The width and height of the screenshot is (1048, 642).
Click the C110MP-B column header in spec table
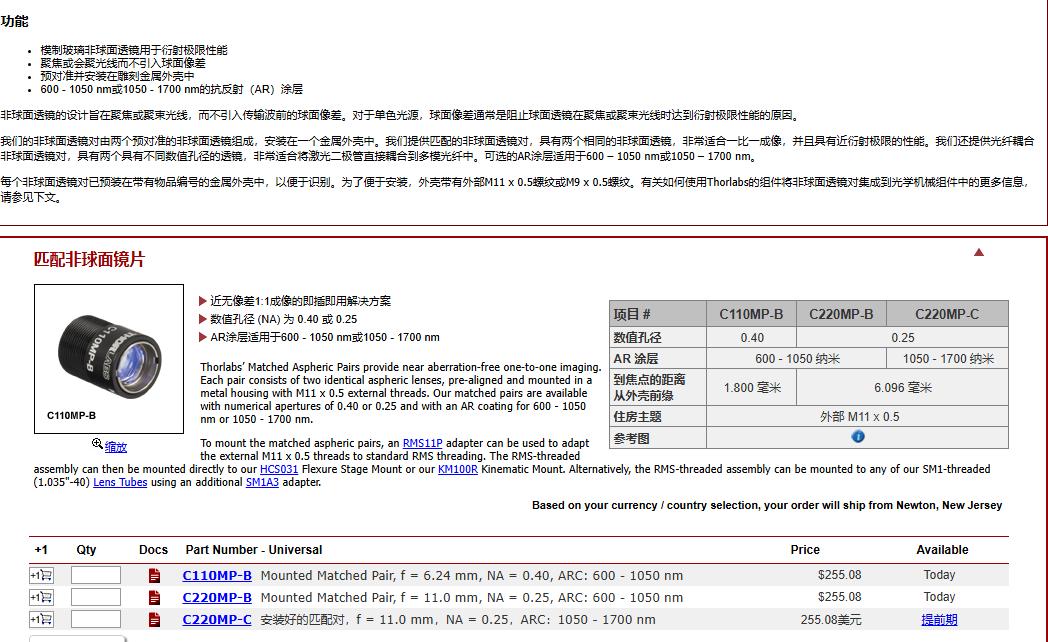pos(751,314)
